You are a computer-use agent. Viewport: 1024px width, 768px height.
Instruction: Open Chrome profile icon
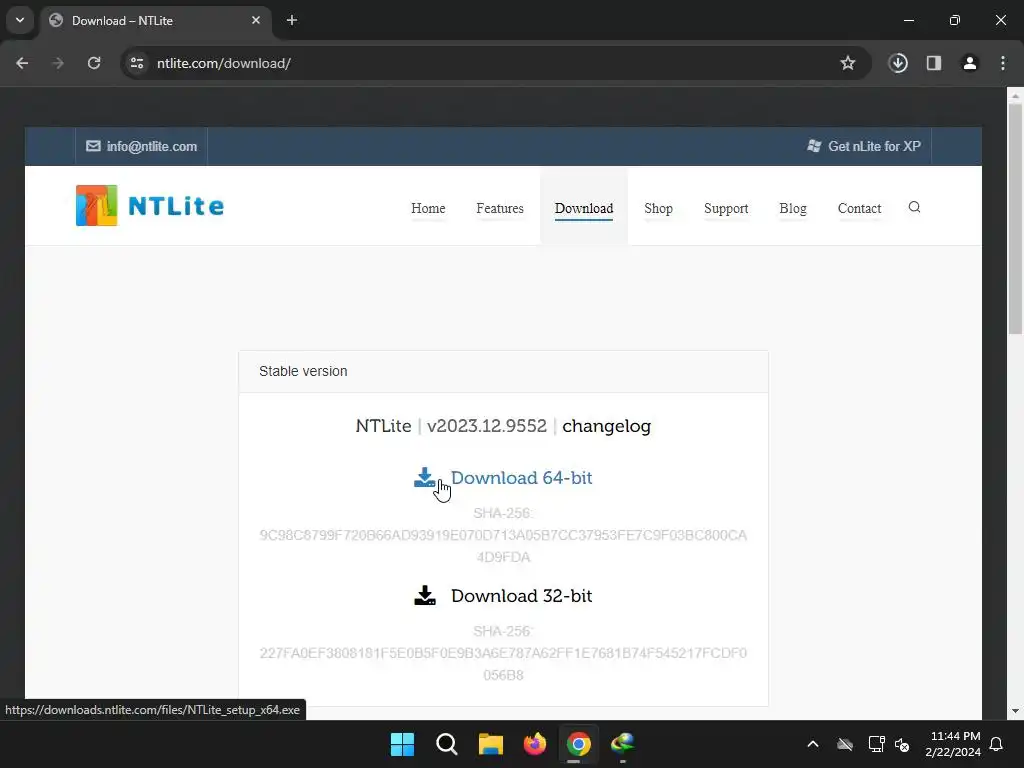point(970,63)
